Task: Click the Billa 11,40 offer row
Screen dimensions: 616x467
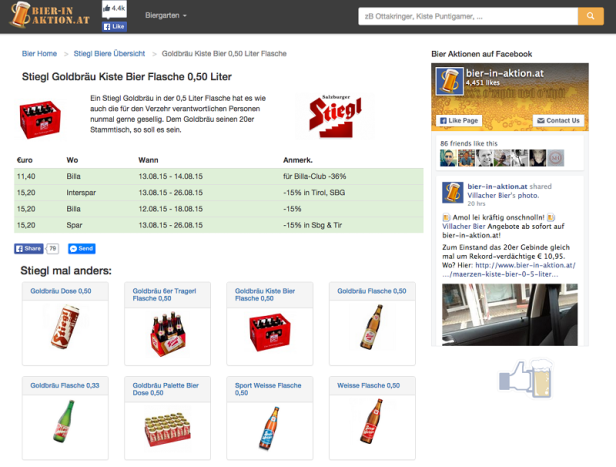Action: (218, 176)
